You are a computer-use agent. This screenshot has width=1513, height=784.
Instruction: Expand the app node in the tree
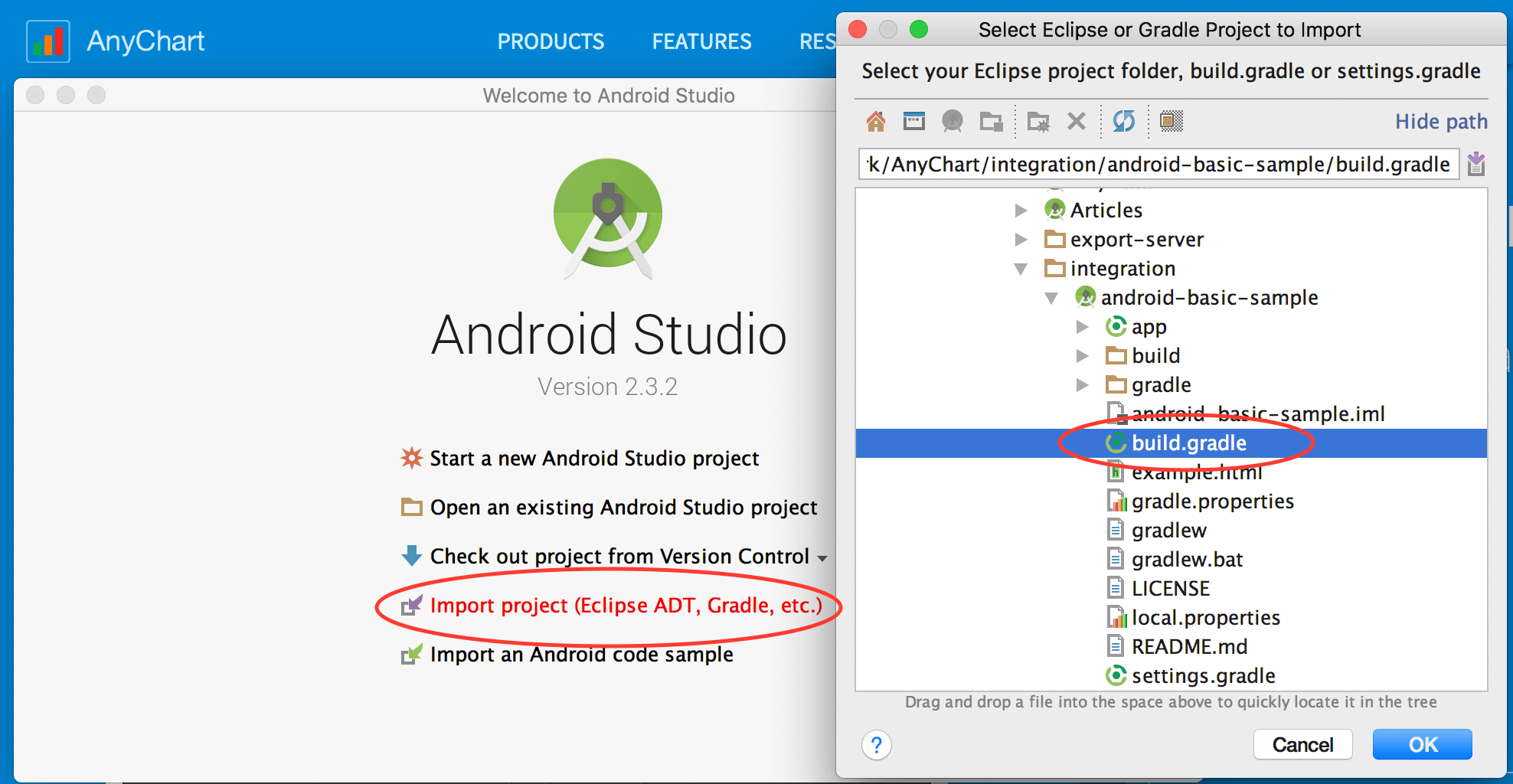1082,326
